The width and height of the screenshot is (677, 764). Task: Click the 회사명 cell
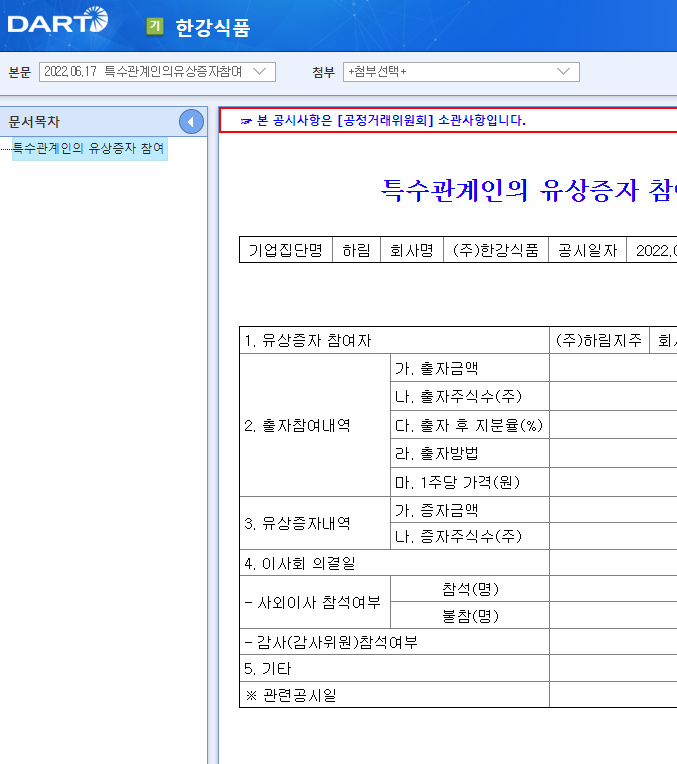click(412, 250)
